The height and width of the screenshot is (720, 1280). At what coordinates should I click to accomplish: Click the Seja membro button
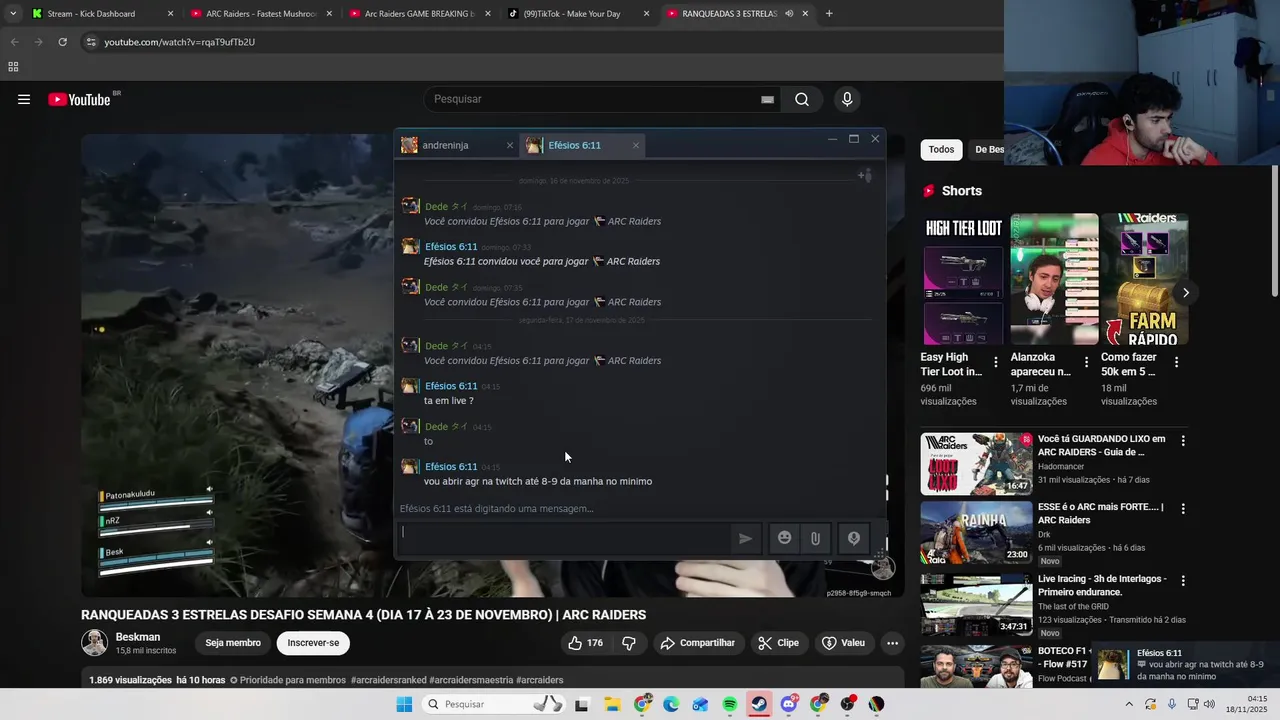coord(233,643)
